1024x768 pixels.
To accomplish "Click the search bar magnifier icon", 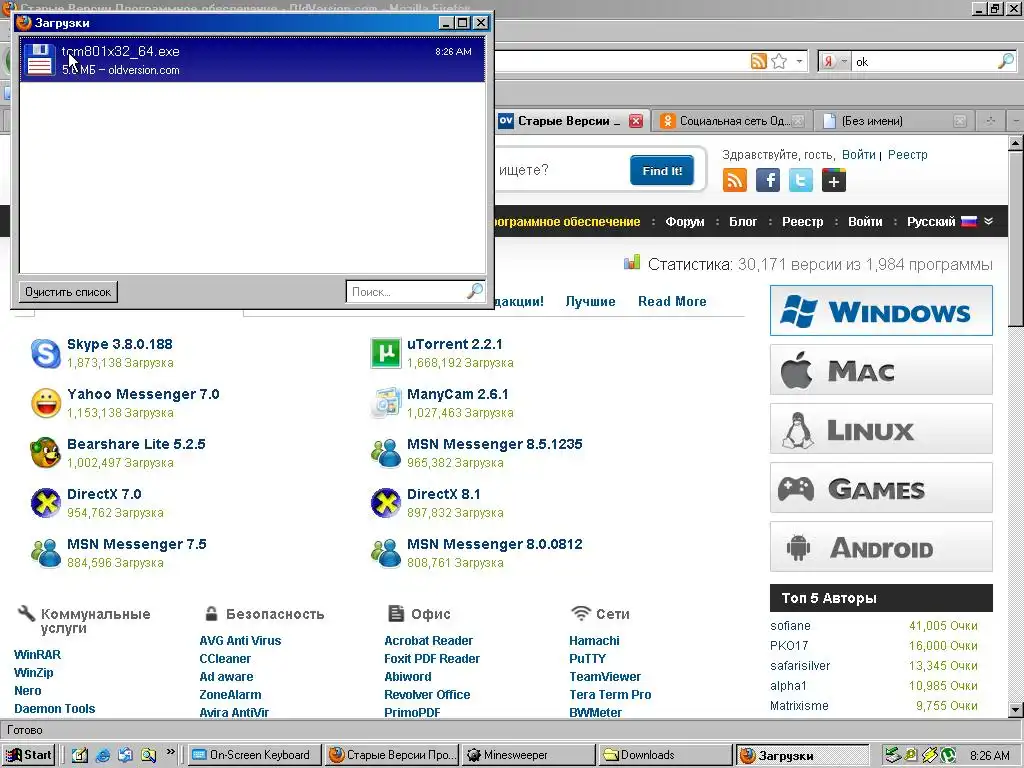I will (x=1006, y=61).
